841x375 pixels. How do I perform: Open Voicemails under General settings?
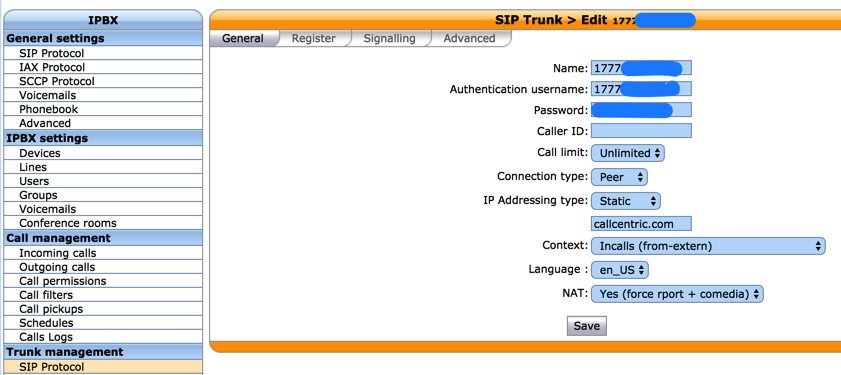103,95
